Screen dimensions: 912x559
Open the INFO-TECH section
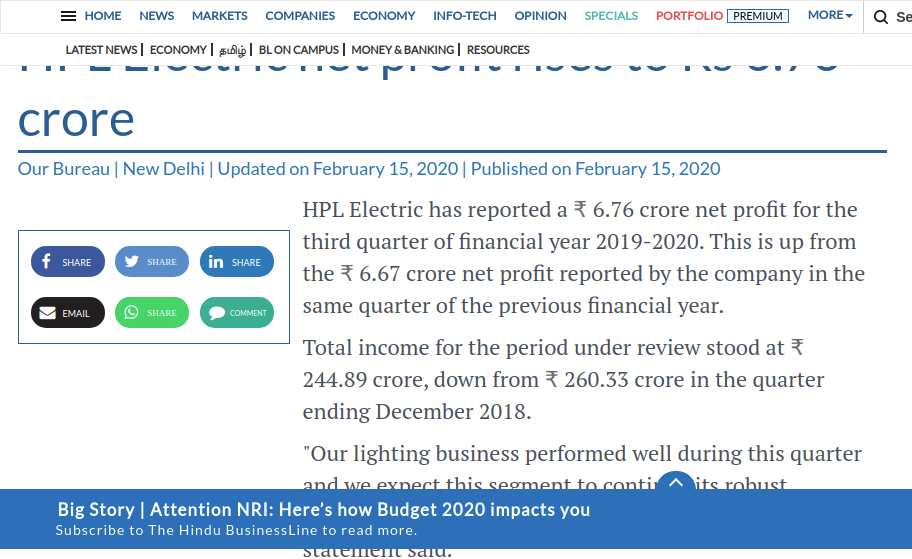point(465,16)
